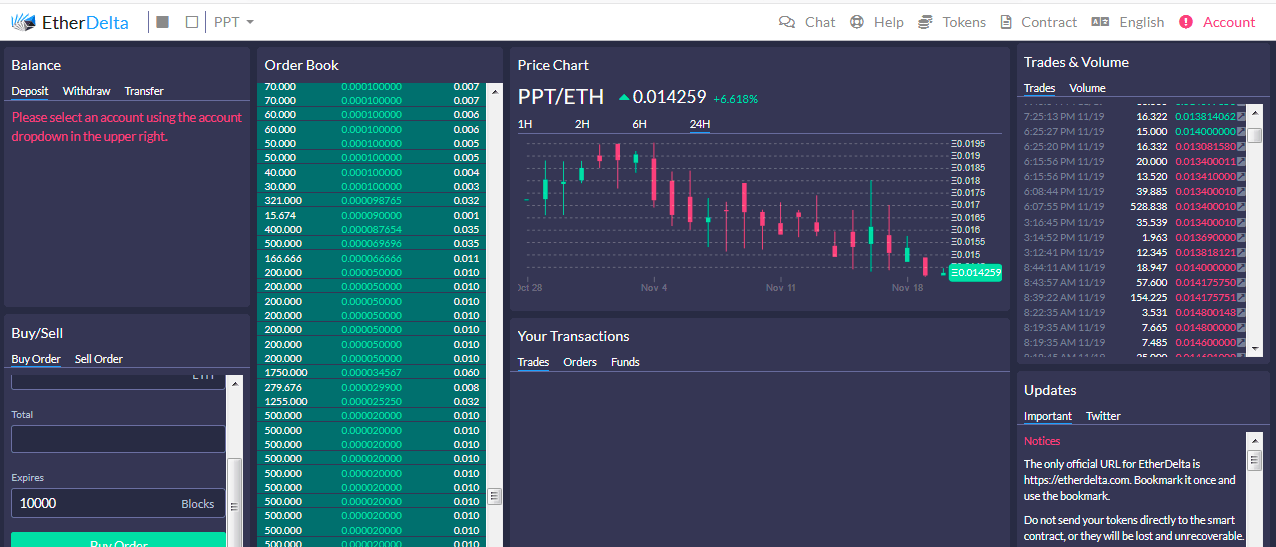Switch to the dark theme filled square
The height and width of the screenshot is (547, 1276).
coord(163,22)
